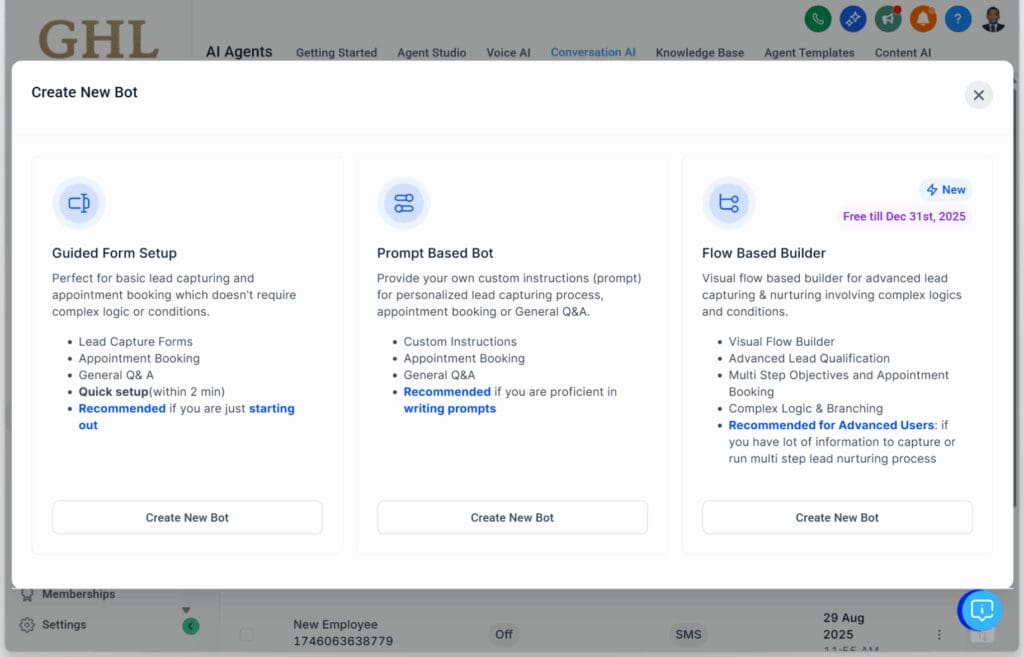Switch to the Knowledge Base tab
The width and height of the screenshot is (1024, 657).
pyautogui.click(x=699, y=52)
